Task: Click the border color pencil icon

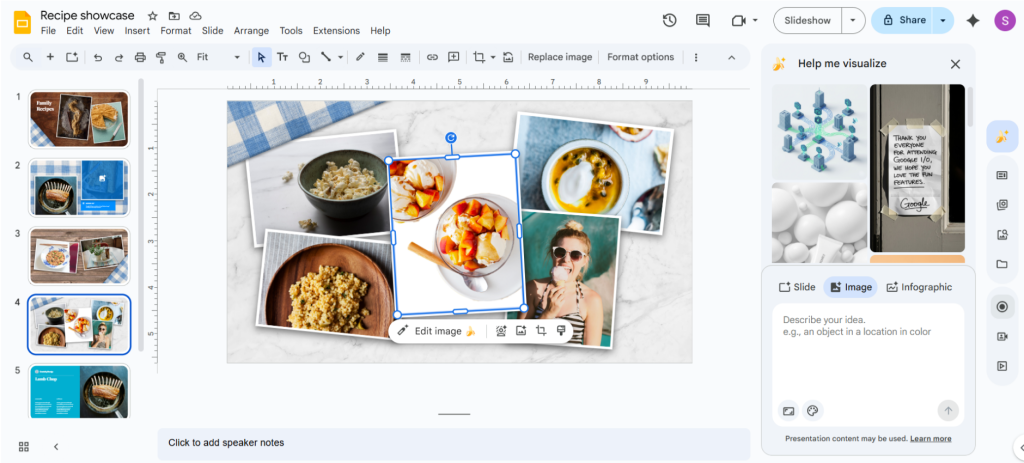Action: coord(360,57)
